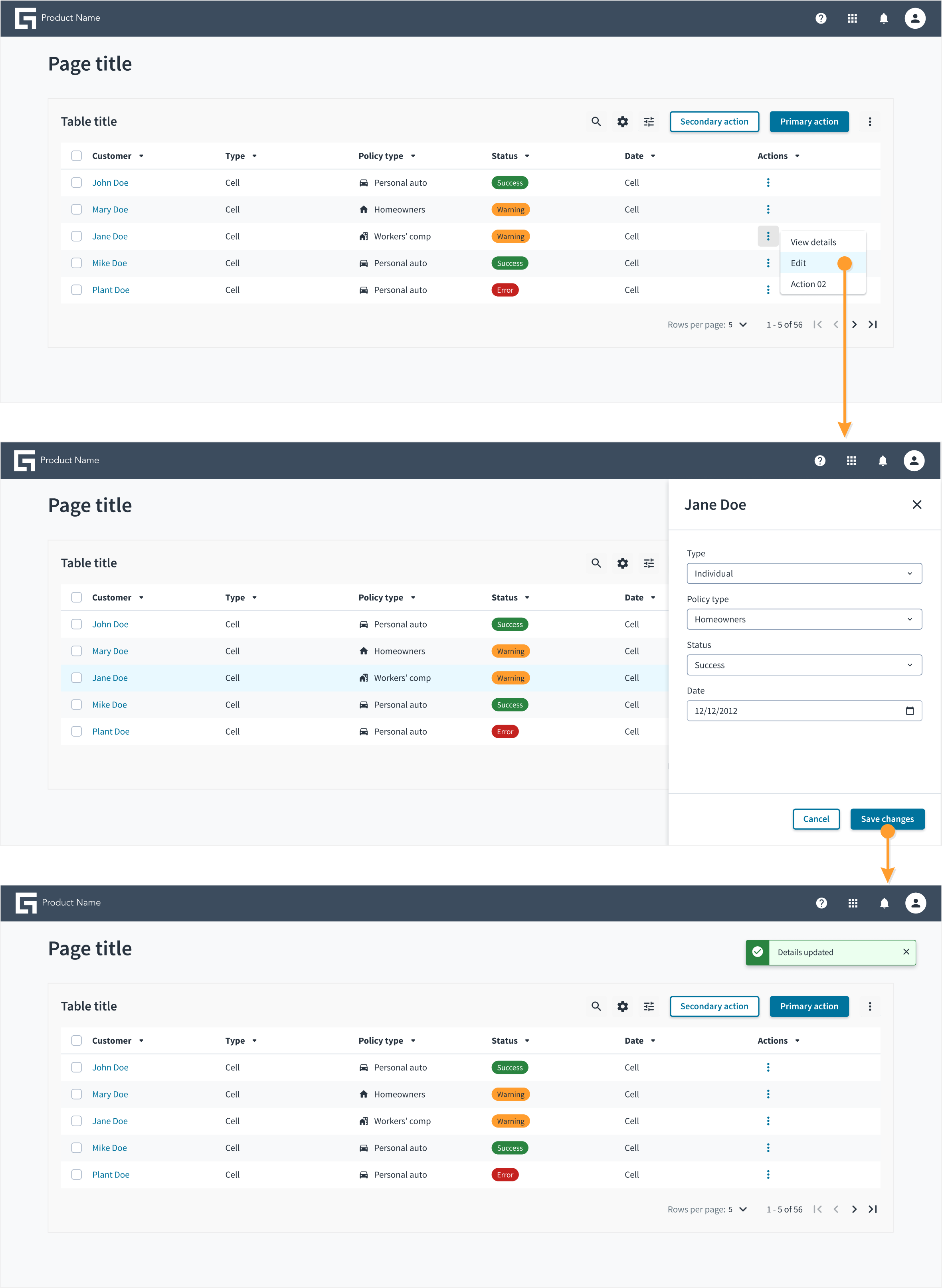The image size is (942, 1288).
Task: Open John Doe row actions in Details updated screen
Action: point(768,1067)
